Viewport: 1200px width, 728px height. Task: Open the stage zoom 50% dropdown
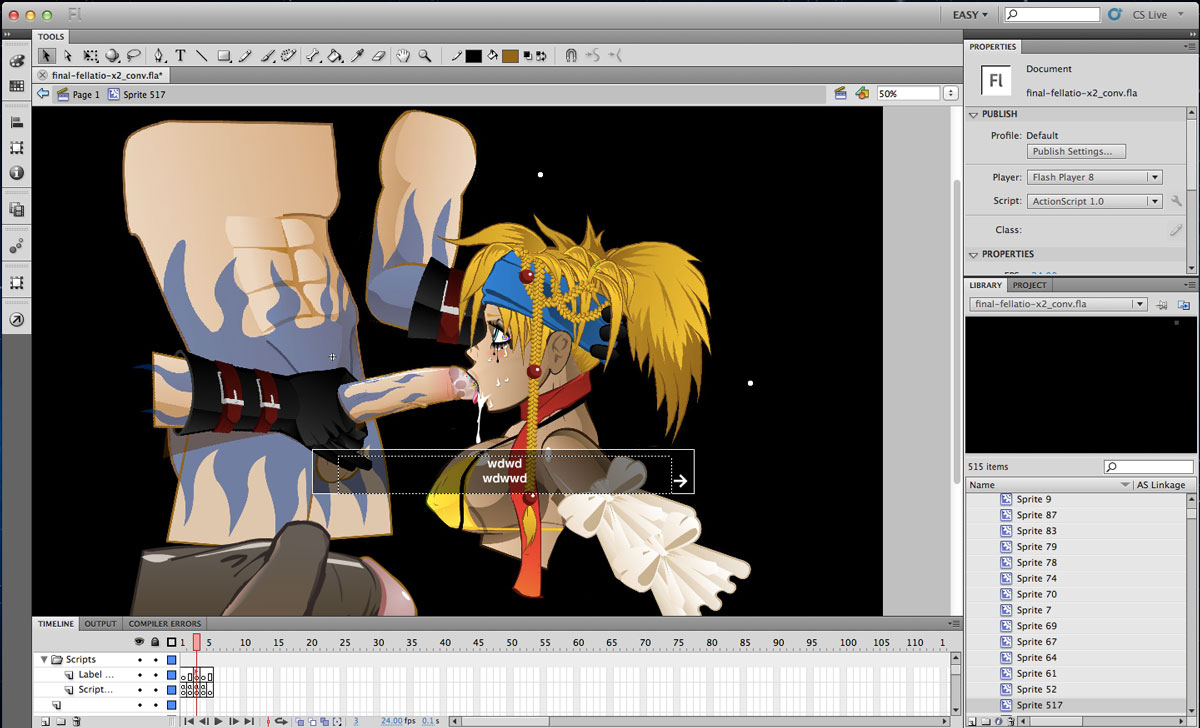click(x=948, y=93)
